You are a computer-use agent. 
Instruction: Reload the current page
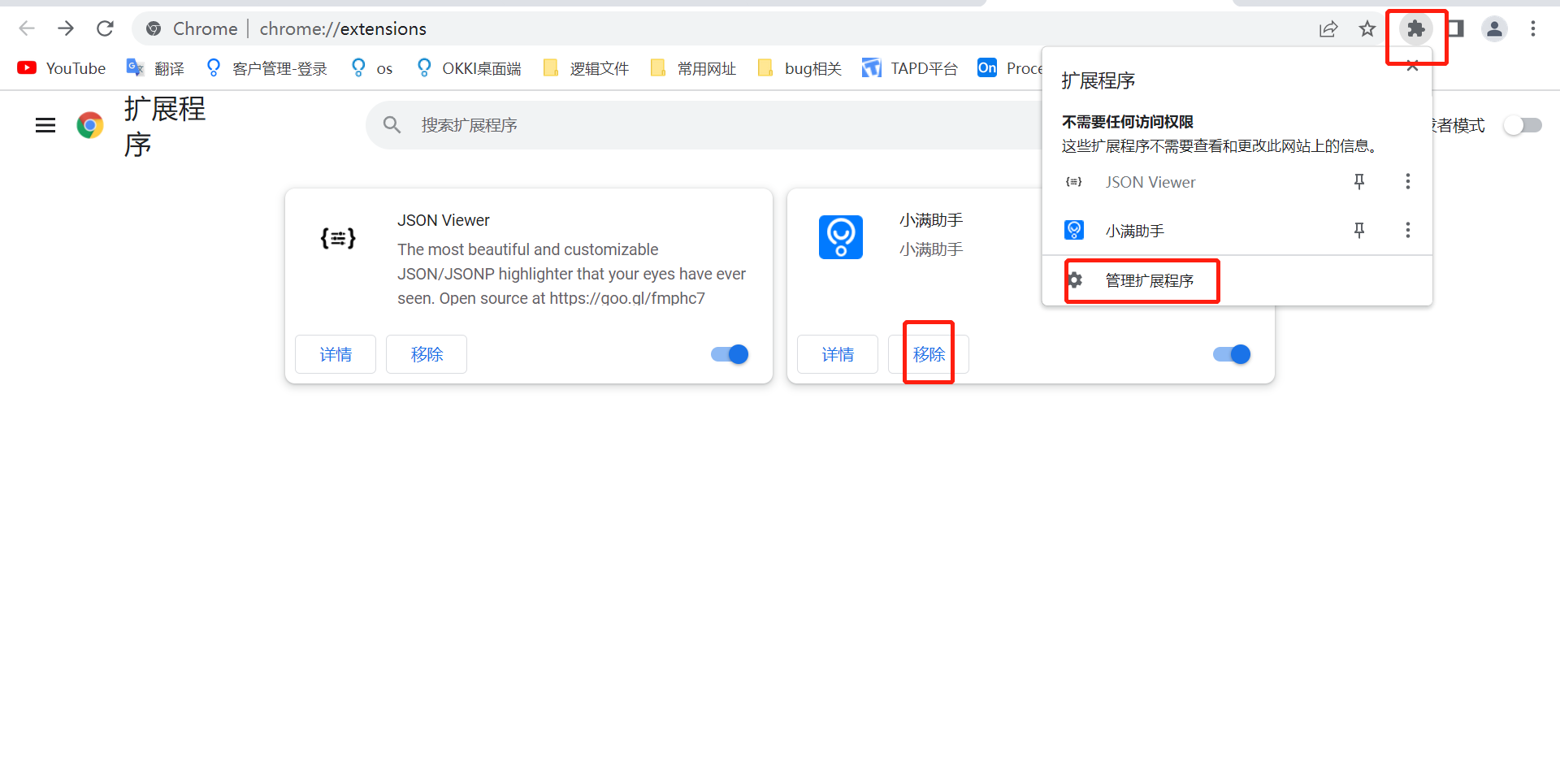[105, 29]
